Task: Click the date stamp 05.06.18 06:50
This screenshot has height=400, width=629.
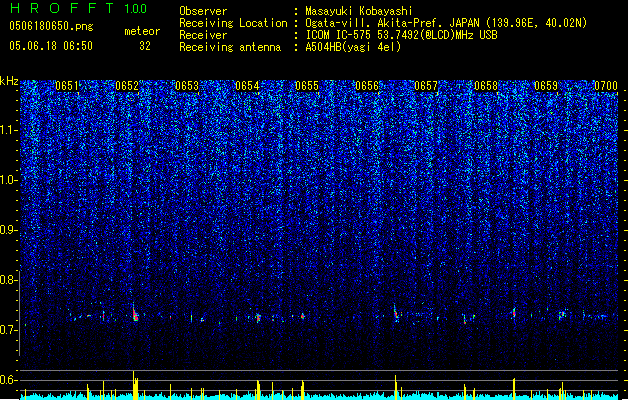Action: pos(51,46)
